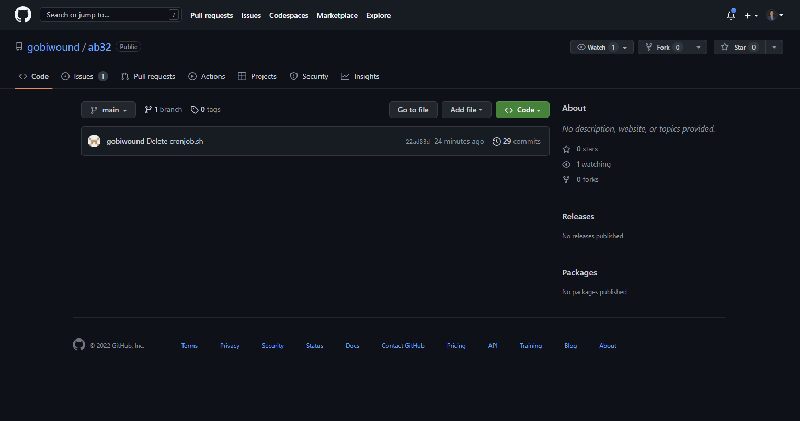Switch to the repository Issues tab
The height and width of the screenshot is (421, 800).
[x=84, y=77]
